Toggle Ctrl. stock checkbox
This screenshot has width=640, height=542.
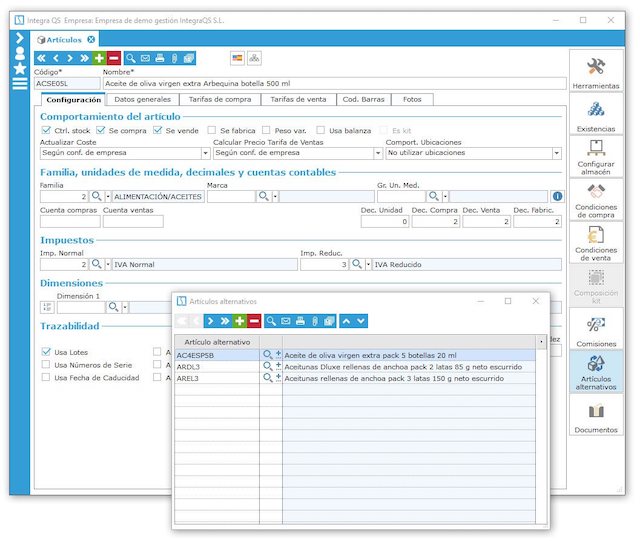click(x=46, y=130)
